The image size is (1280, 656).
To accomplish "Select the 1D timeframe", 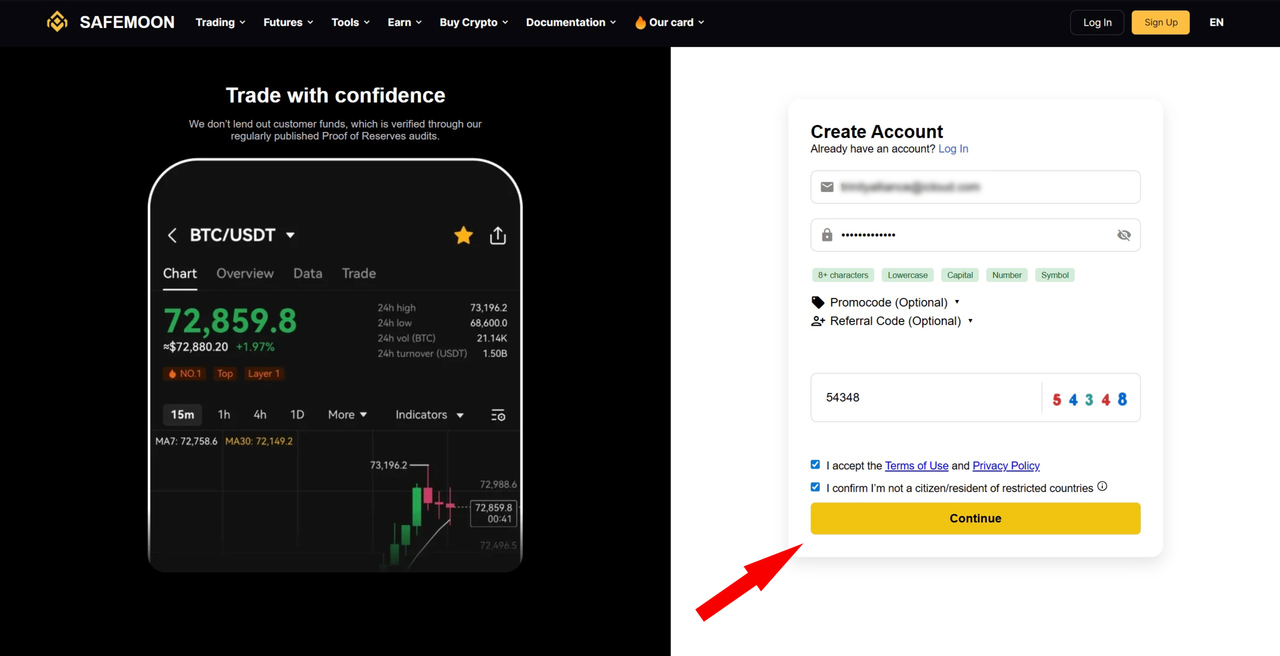I will pos(297,414).
